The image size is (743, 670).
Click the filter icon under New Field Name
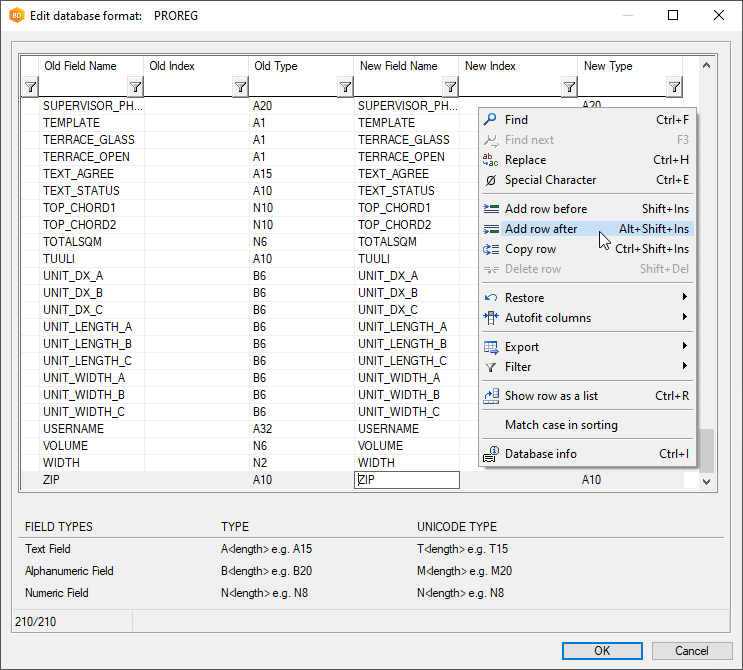(x=450, y=88)
